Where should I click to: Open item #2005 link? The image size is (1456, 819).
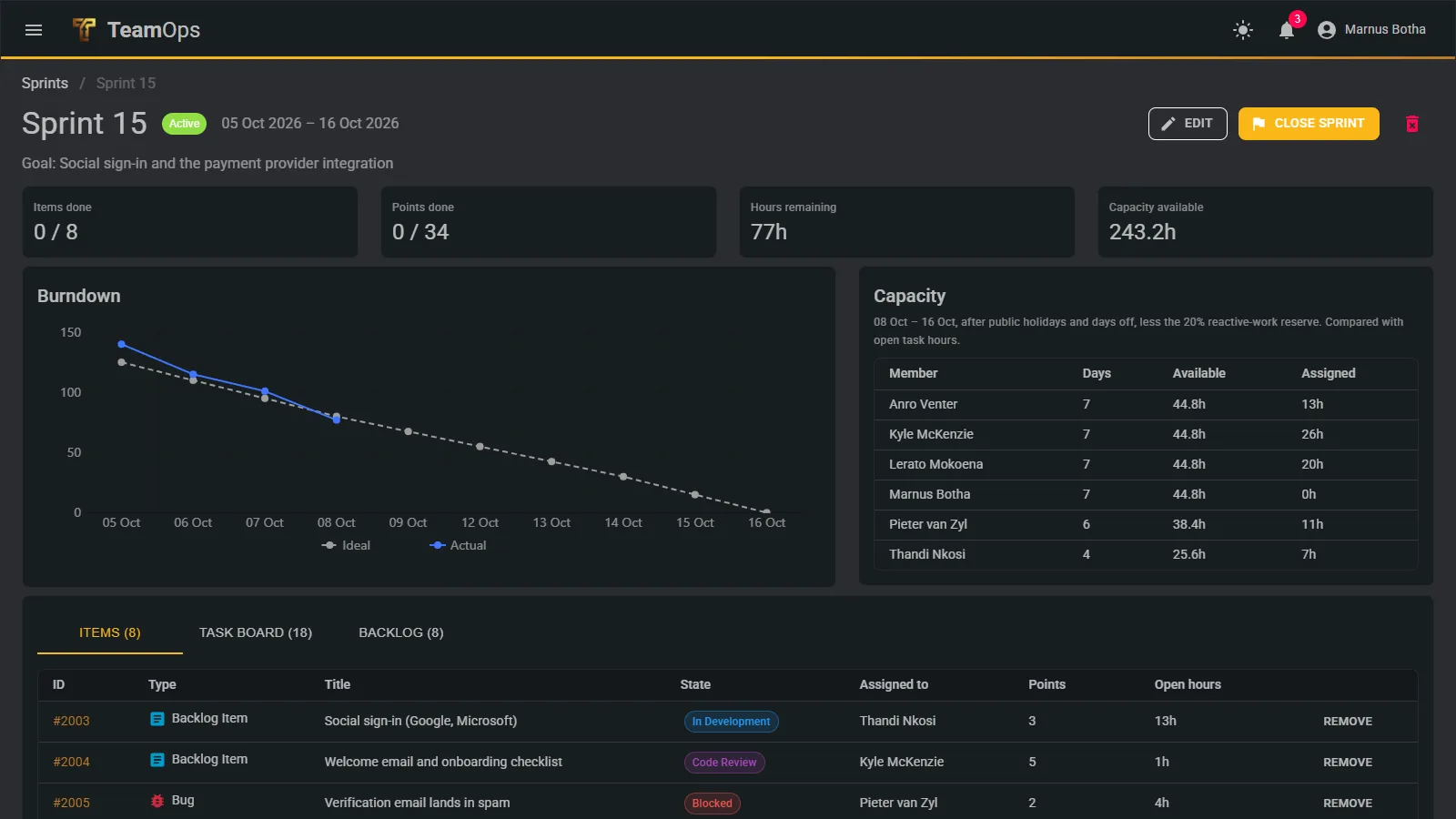(x=71, y=803)
